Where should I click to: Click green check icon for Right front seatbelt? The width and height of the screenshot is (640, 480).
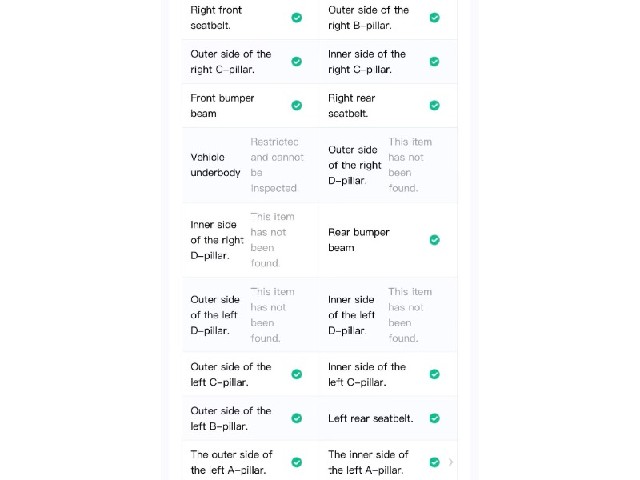(x=297, y=18)
